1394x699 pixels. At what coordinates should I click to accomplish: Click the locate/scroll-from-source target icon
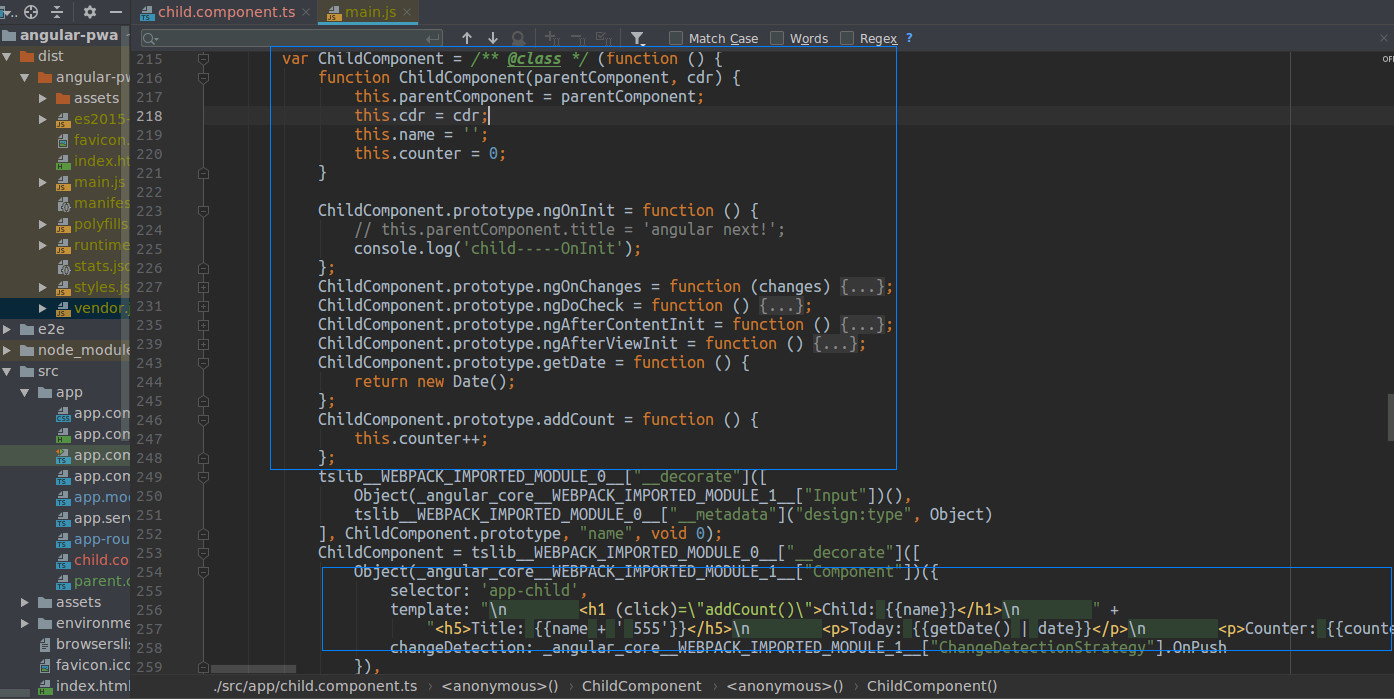point(31,12)
